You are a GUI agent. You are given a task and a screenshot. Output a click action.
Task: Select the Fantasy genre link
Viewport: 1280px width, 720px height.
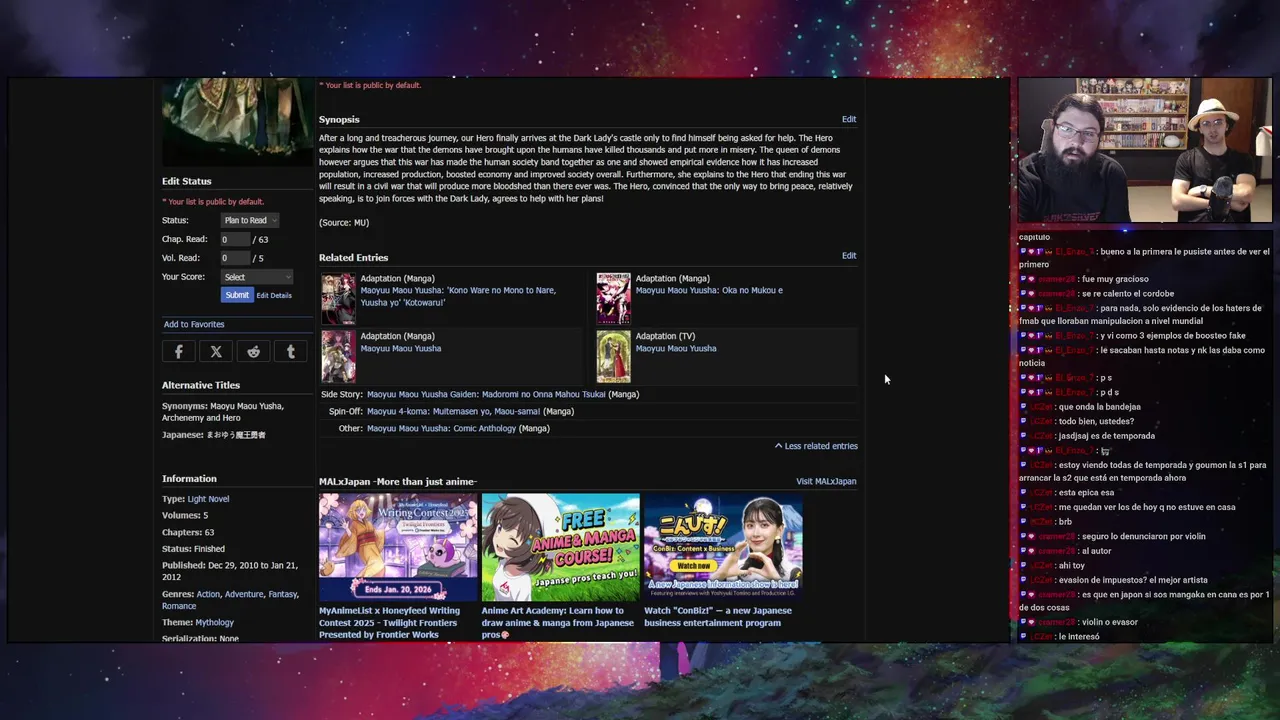(x=283, y=594)
